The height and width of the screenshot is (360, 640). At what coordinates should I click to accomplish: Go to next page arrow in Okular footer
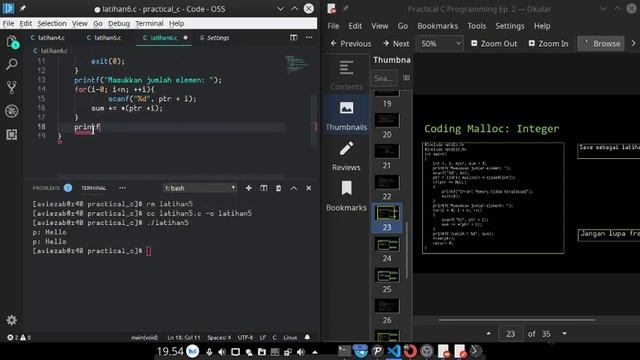tap(564, 333)
